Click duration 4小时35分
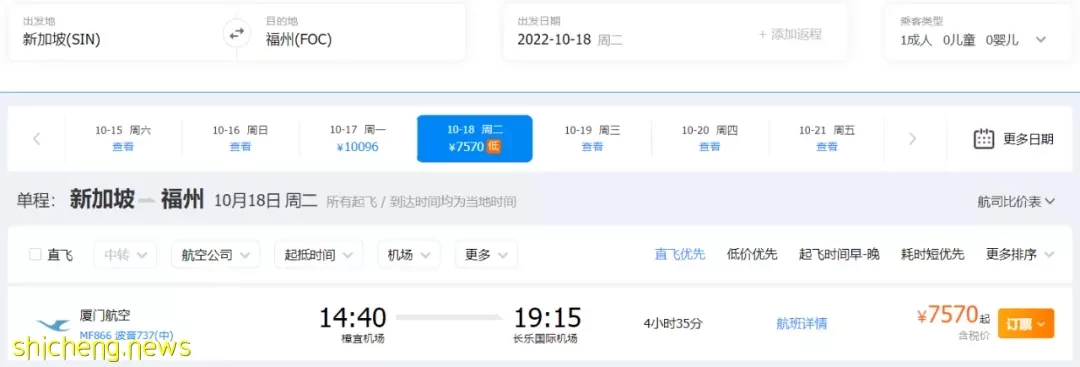 tap(672, 324)
